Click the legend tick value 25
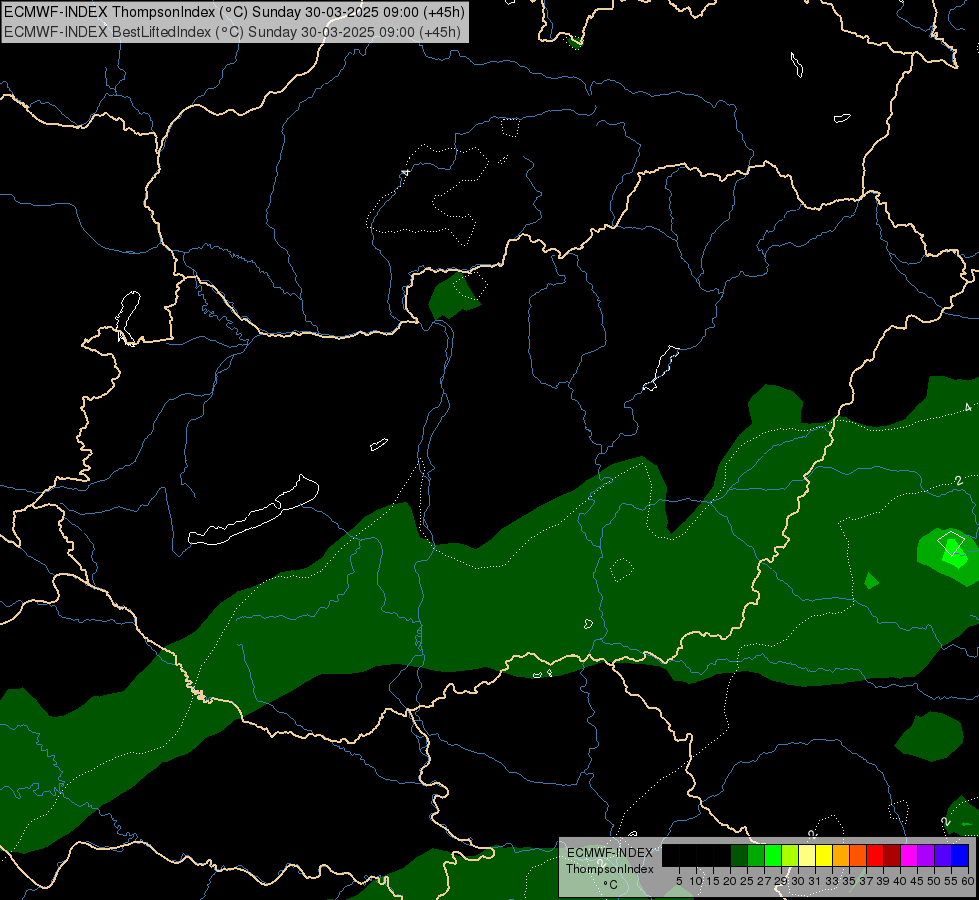 [747, 881]
